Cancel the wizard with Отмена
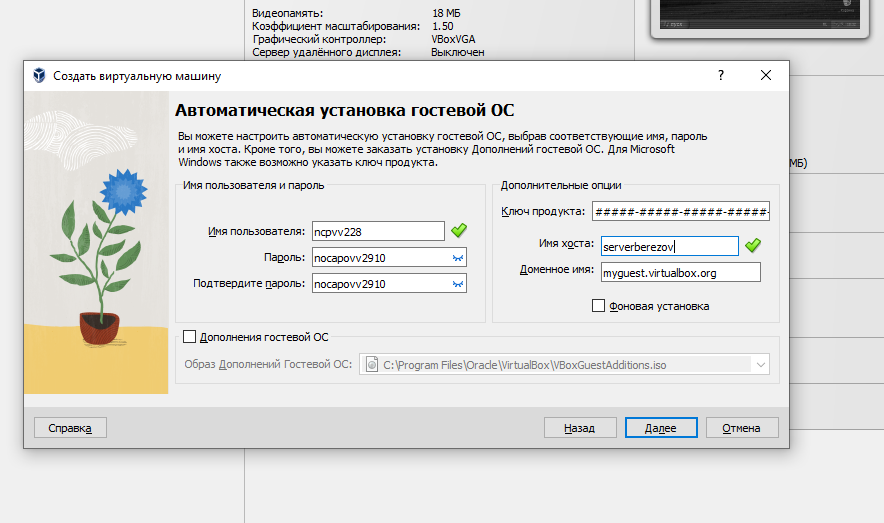The height and width of the screenshot is (523, 884). point(742,428)
